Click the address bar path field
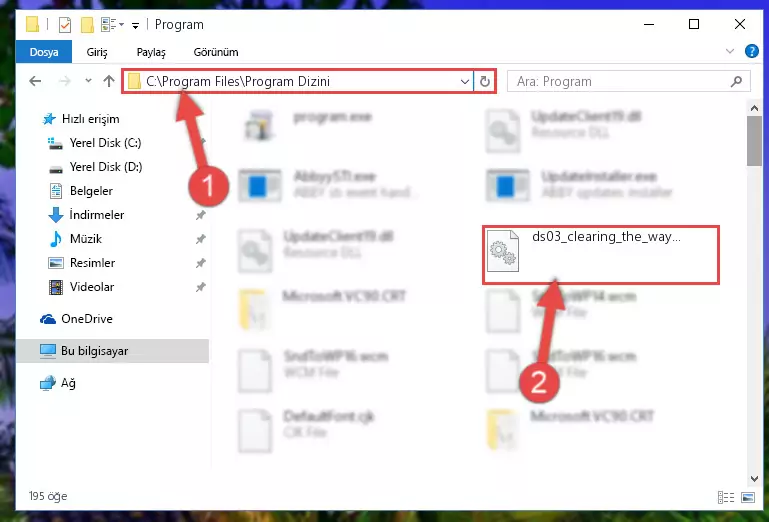The width and height of the screenshot is (769, 522). tap(299, 81)
